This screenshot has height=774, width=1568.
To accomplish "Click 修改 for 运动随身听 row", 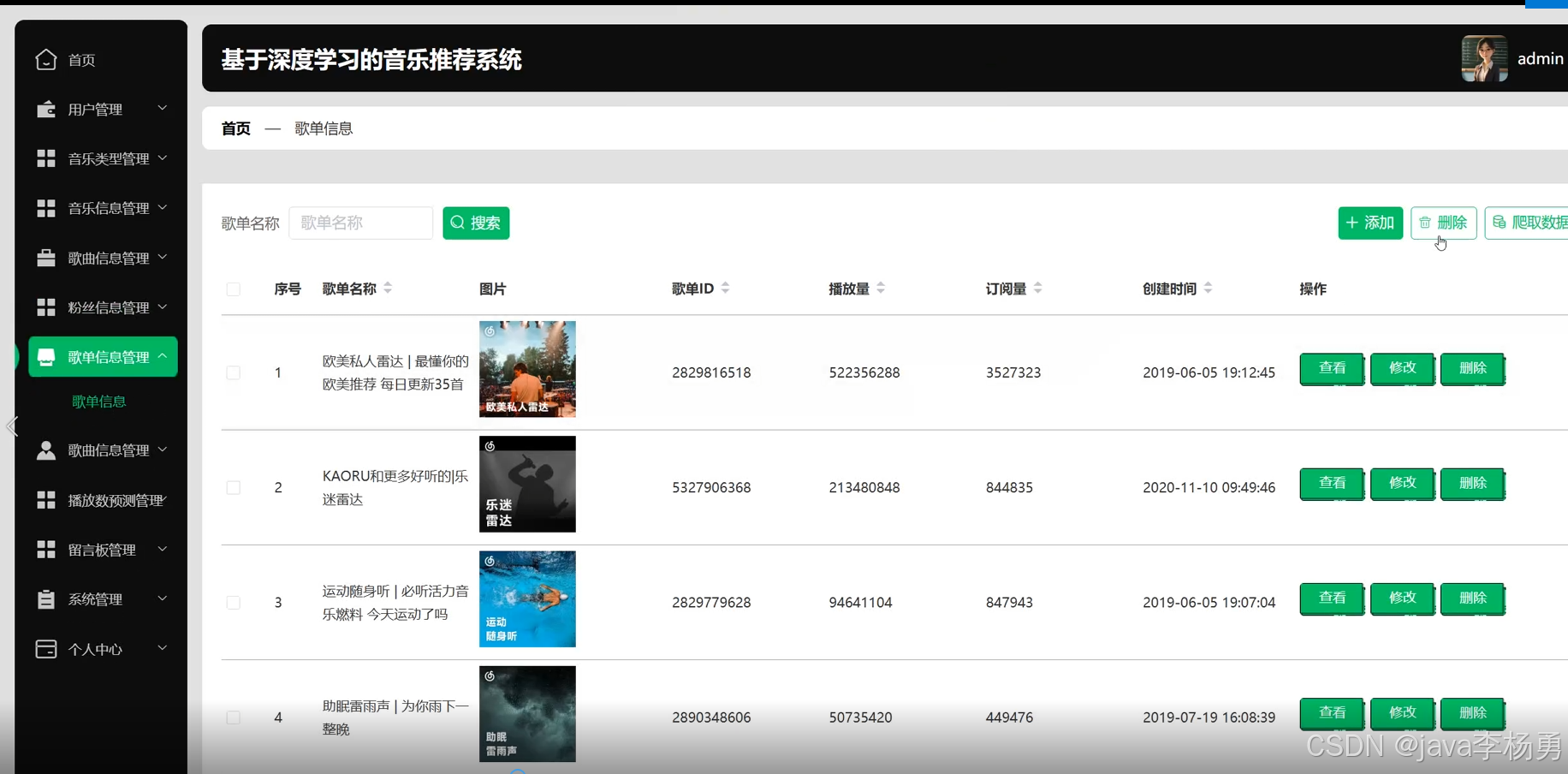I will pyautogui.click(x=1402, y=598).
